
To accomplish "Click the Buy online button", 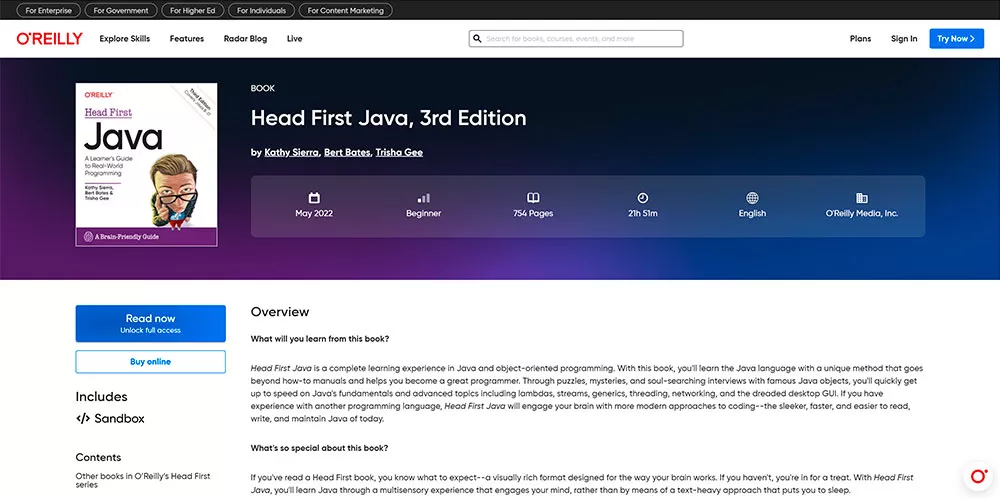I will 151,362.
